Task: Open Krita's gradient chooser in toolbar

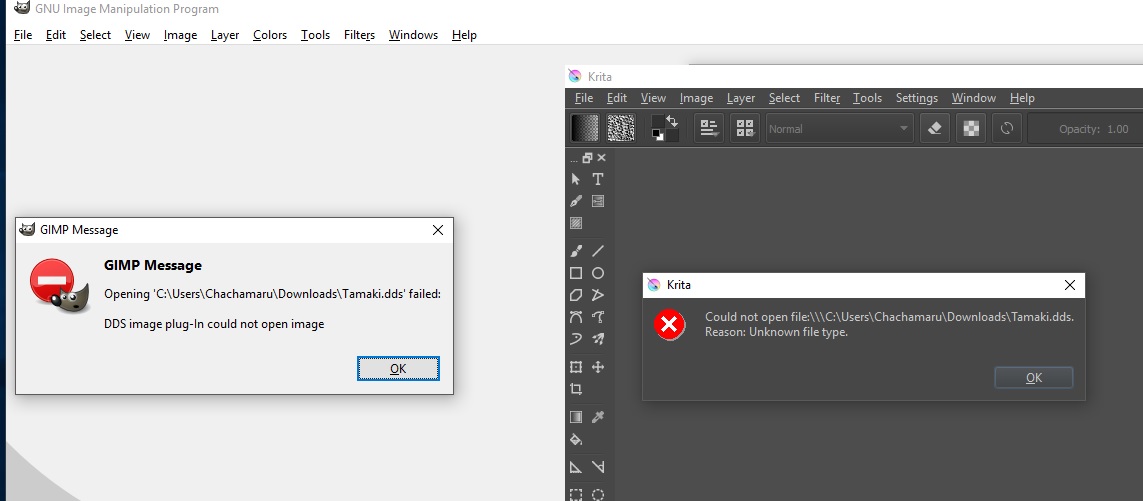Action: (585, 128)
